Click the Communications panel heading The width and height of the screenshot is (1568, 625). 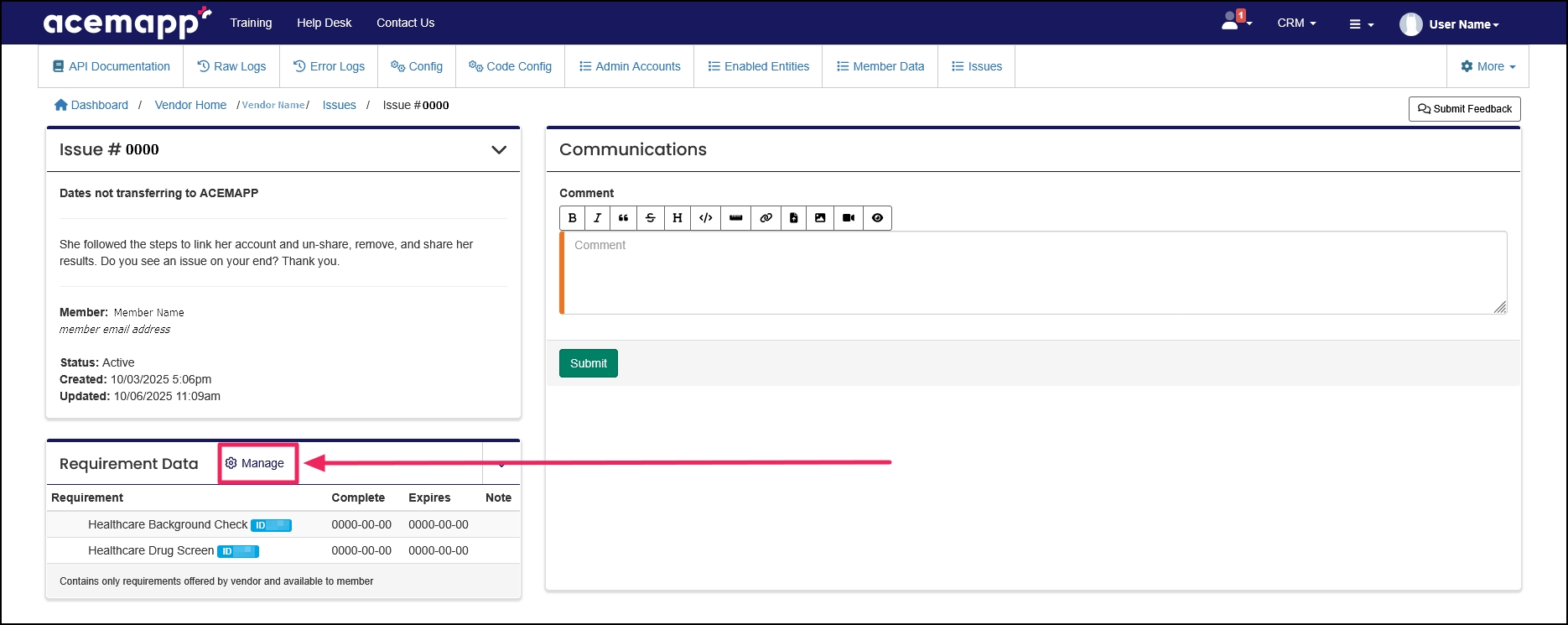(633, 149)
